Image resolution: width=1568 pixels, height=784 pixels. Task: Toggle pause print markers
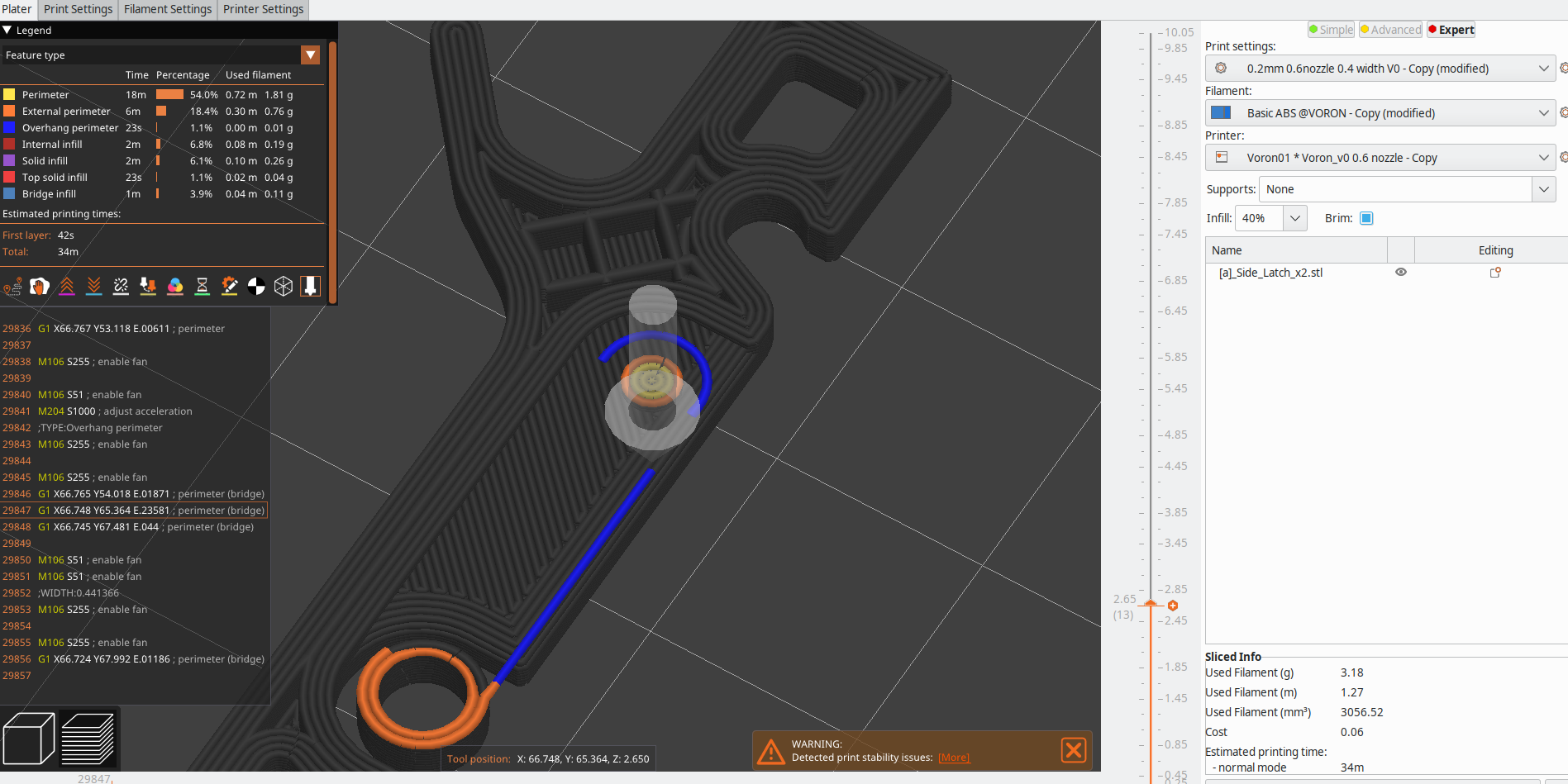[x=202, y=286]
